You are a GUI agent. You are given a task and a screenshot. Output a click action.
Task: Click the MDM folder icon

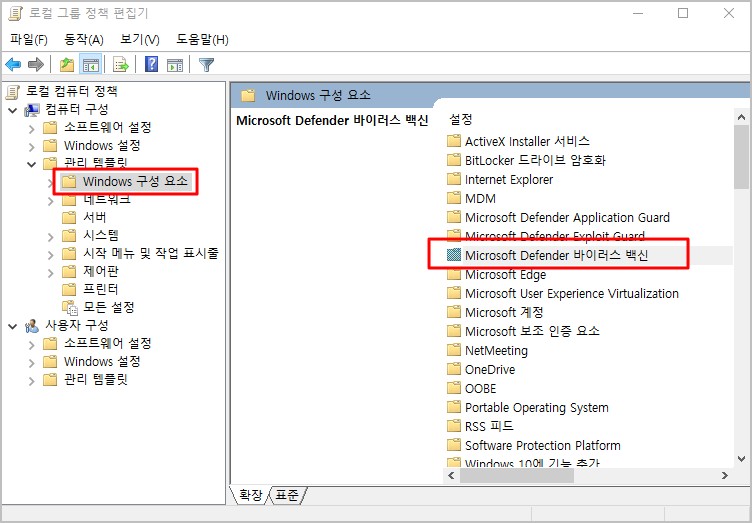point(454,198)
